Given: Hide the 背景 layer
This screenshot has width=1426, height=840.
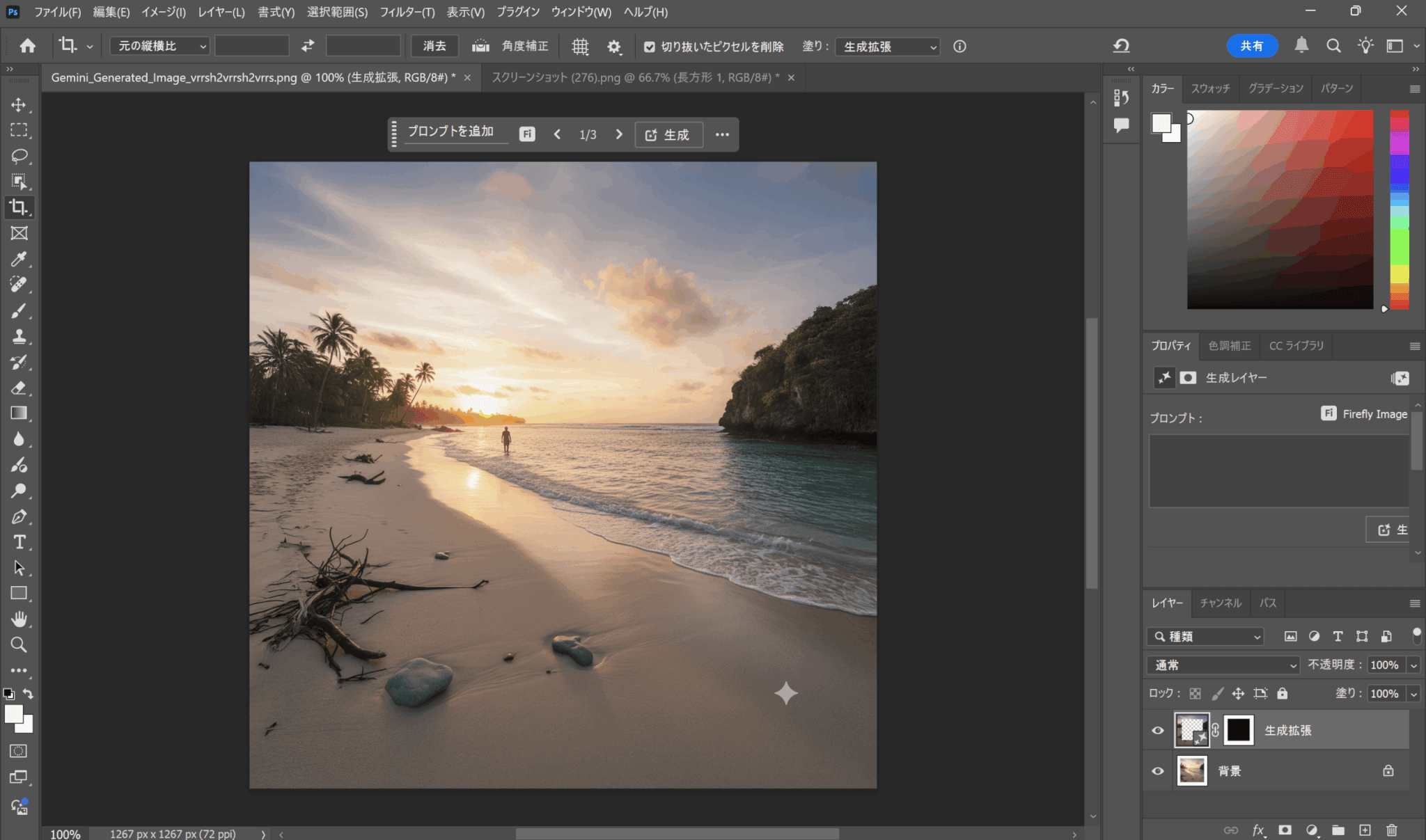Looking at the screenshot, I should point(1157,770).
